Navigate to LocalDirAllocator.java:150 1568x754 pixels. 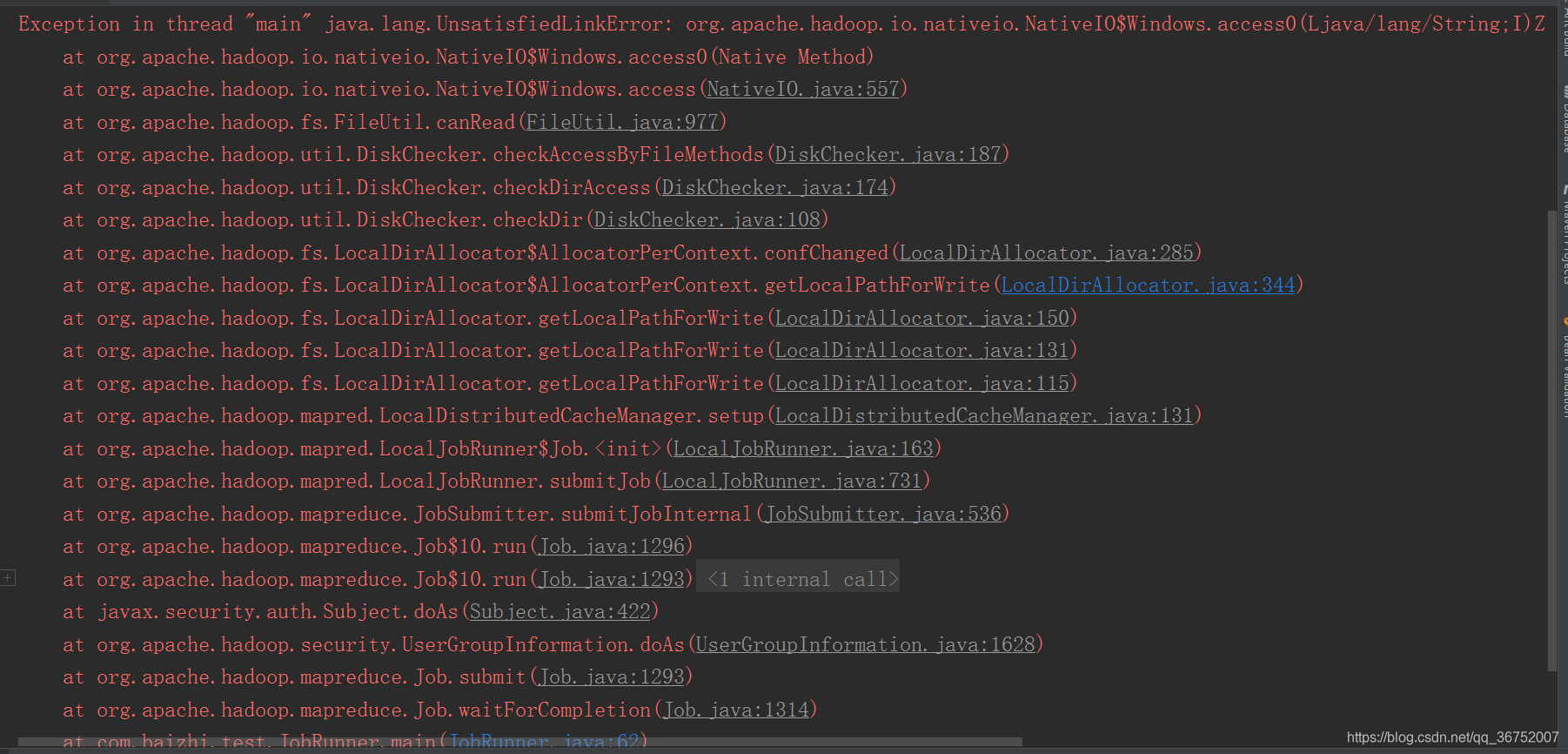(x=922, y=319)
